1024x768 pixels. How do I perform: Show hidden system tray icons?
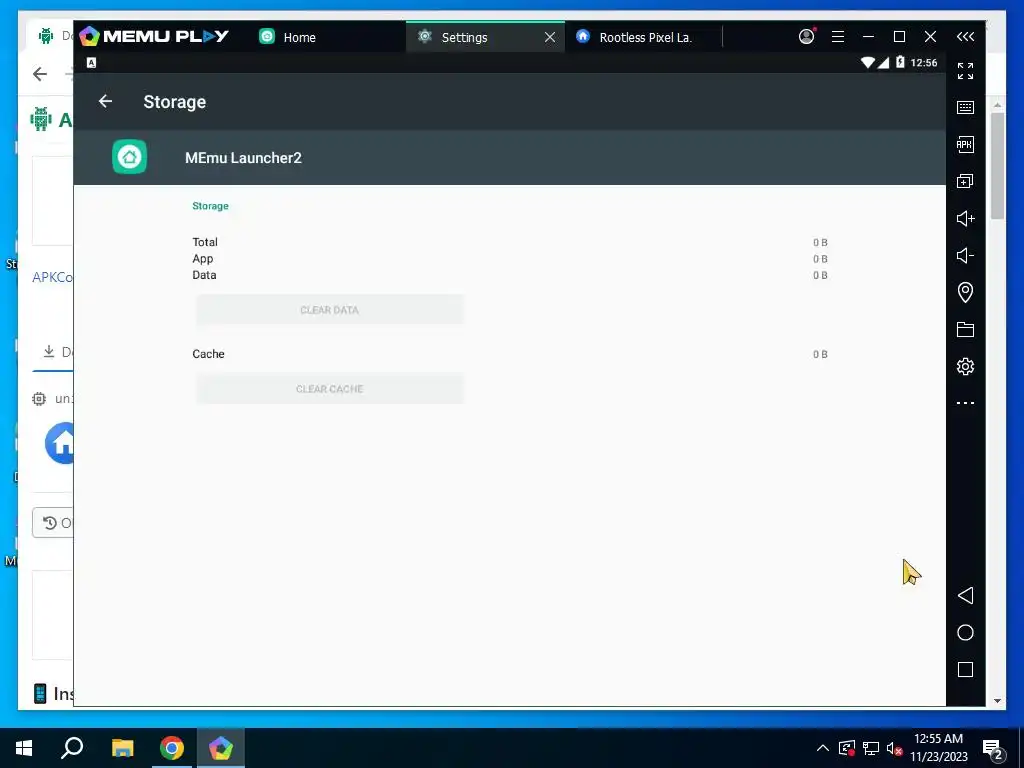click(x=823, y=748)
